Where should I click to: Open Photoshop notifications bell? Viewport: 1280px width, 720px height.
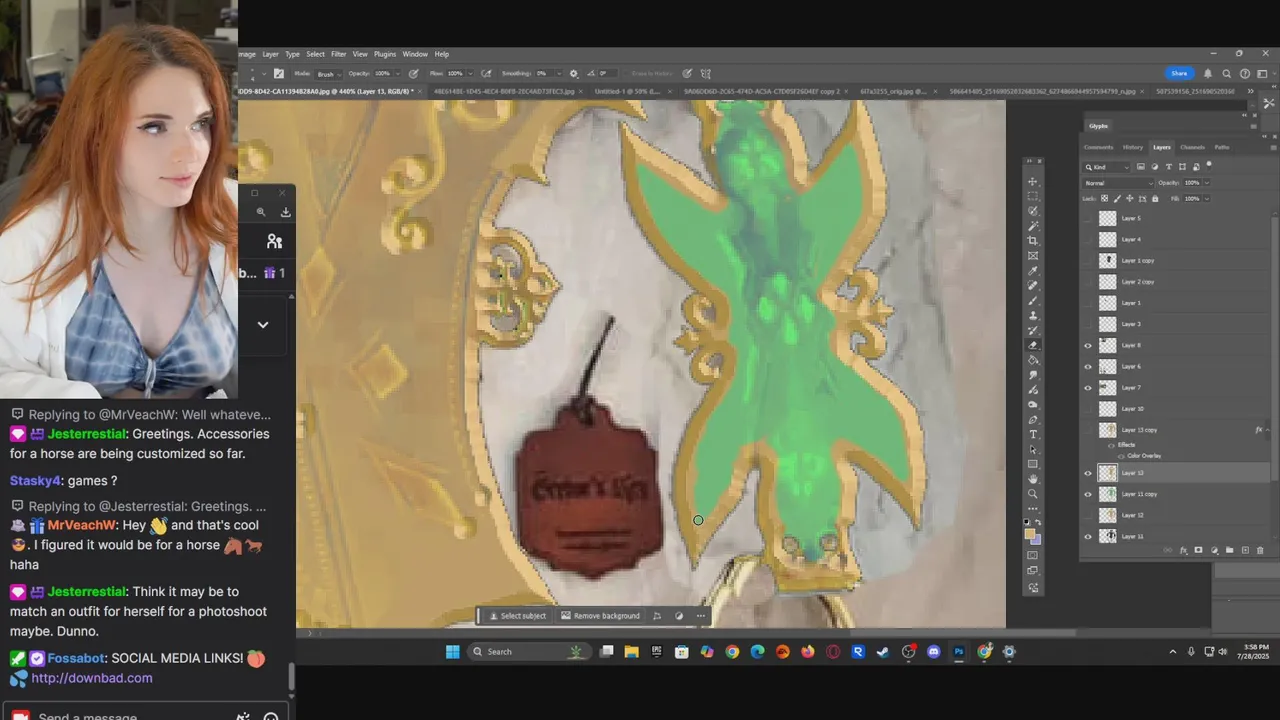(1208, 73)
